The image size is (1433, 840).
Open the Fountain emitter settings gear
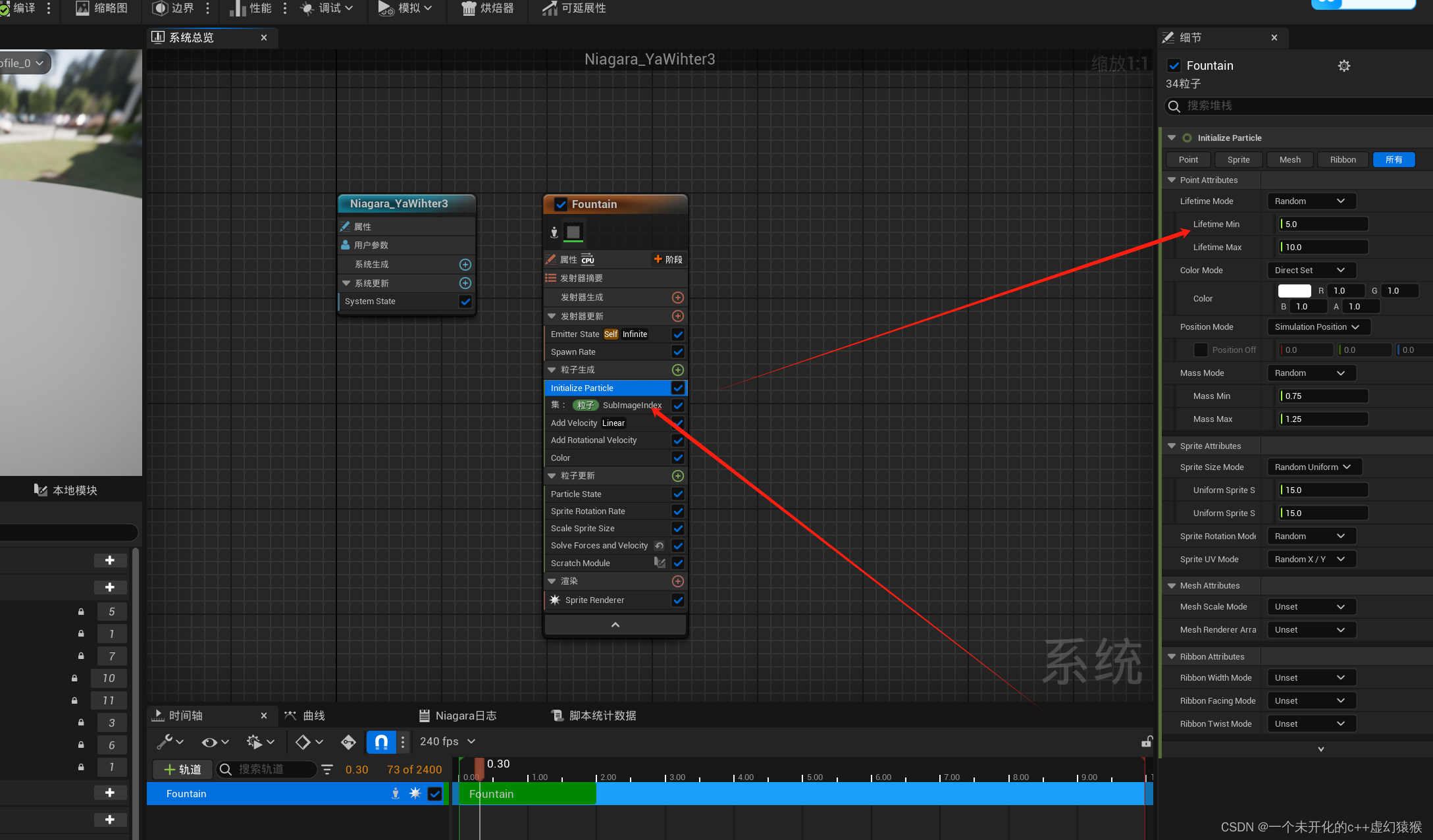click(1343, 66)
